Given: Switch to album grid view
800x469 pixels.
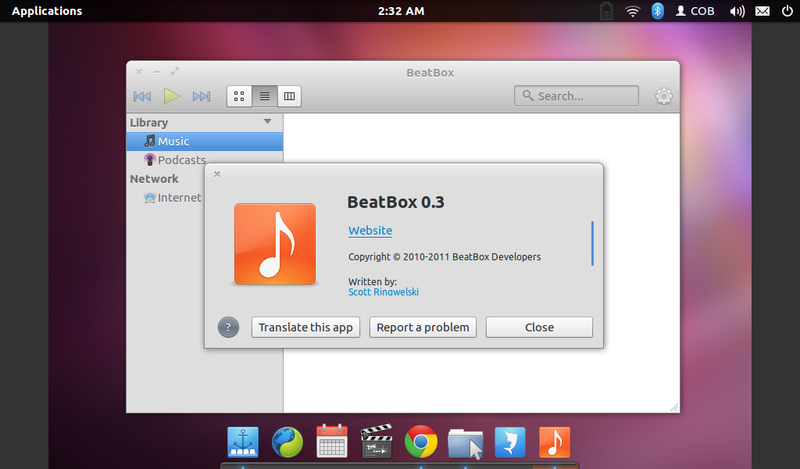Looking at the screenshot, I should pyautogui.click(x=239, y=96).
